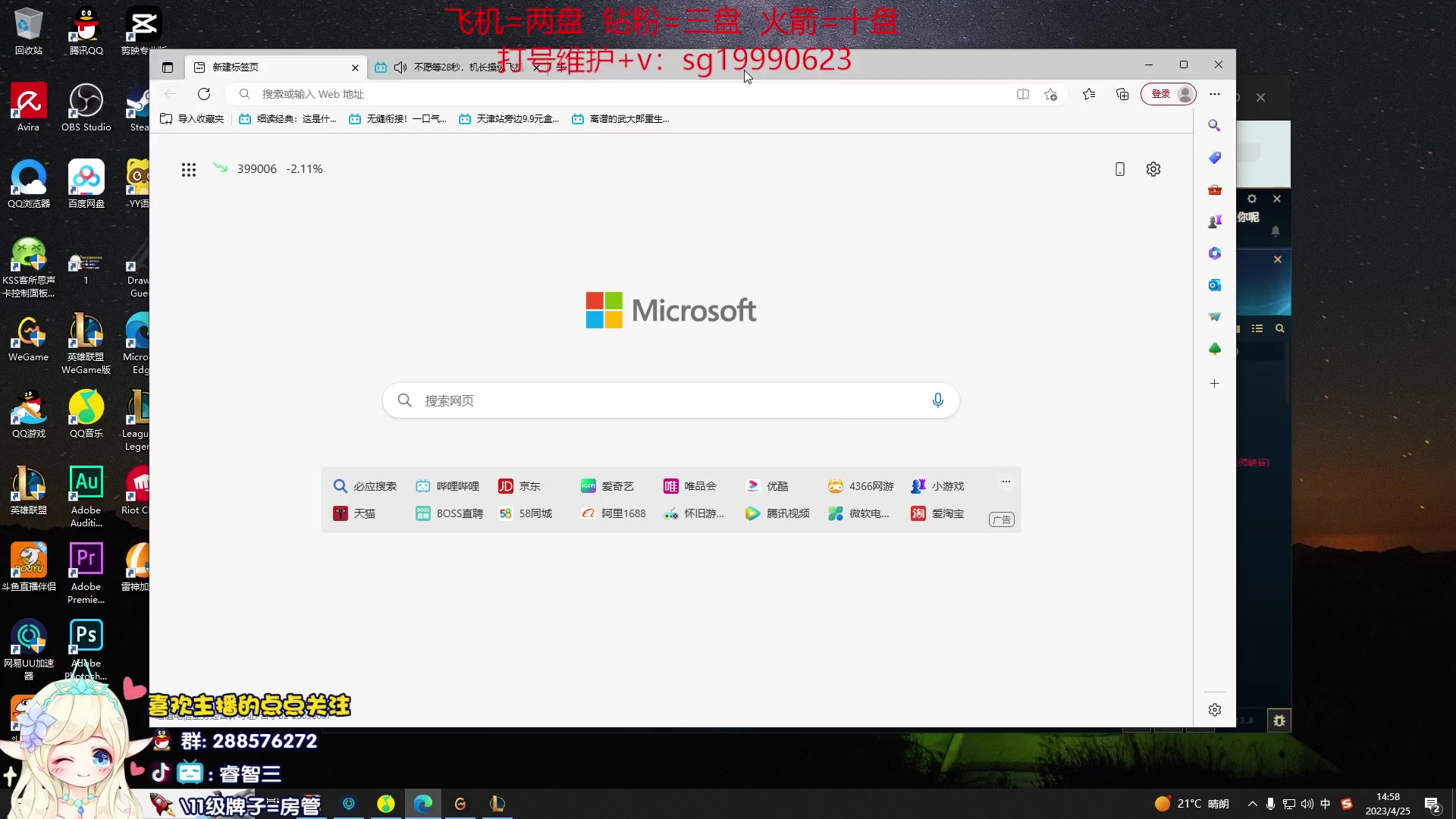Open new tab page settings gear
The height and width of the screenshot is (819, 1456).
(x=1153, y=169)
